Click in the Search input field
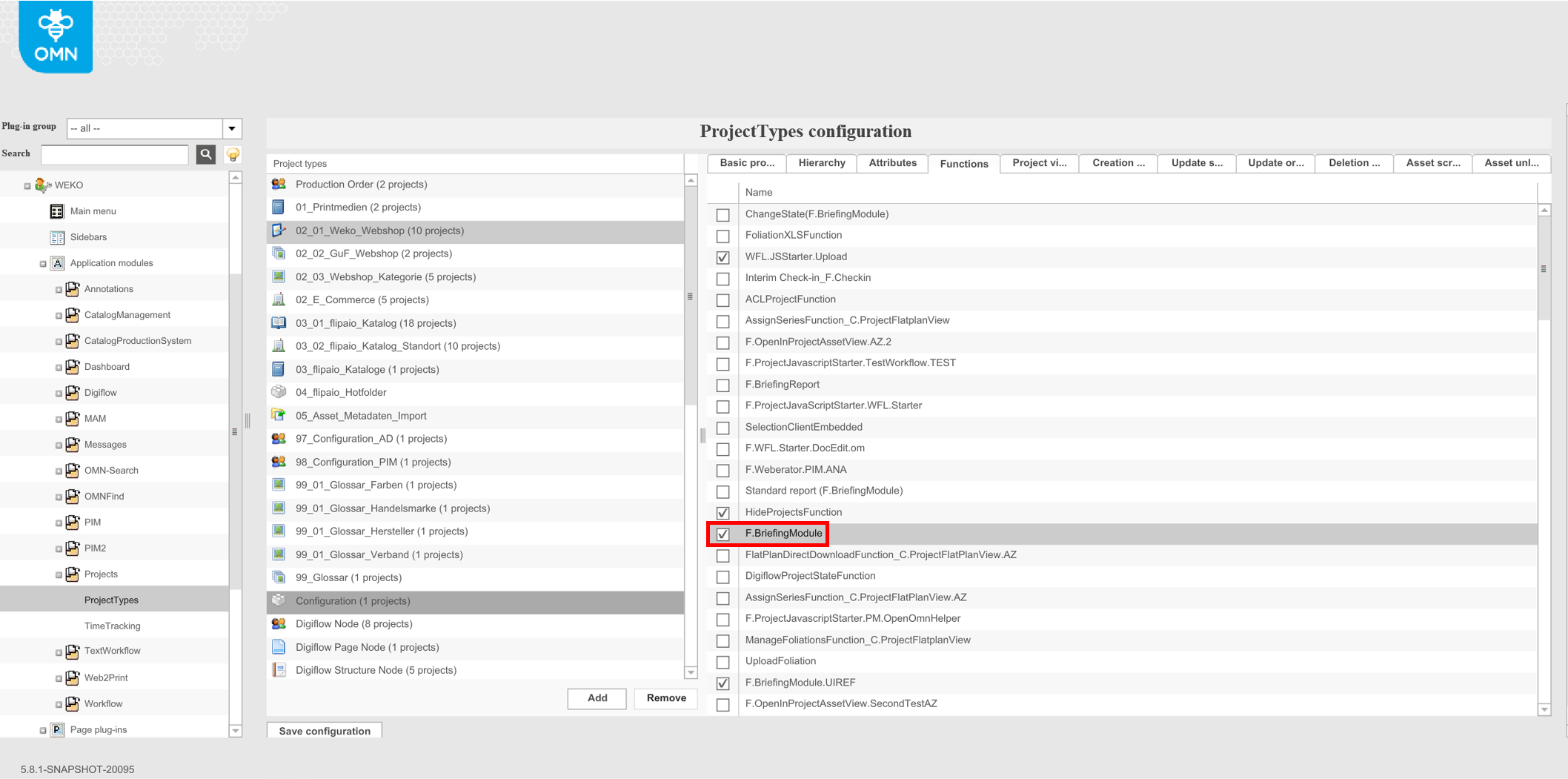Screen dimensions: 1568x779 click(115, 154)
